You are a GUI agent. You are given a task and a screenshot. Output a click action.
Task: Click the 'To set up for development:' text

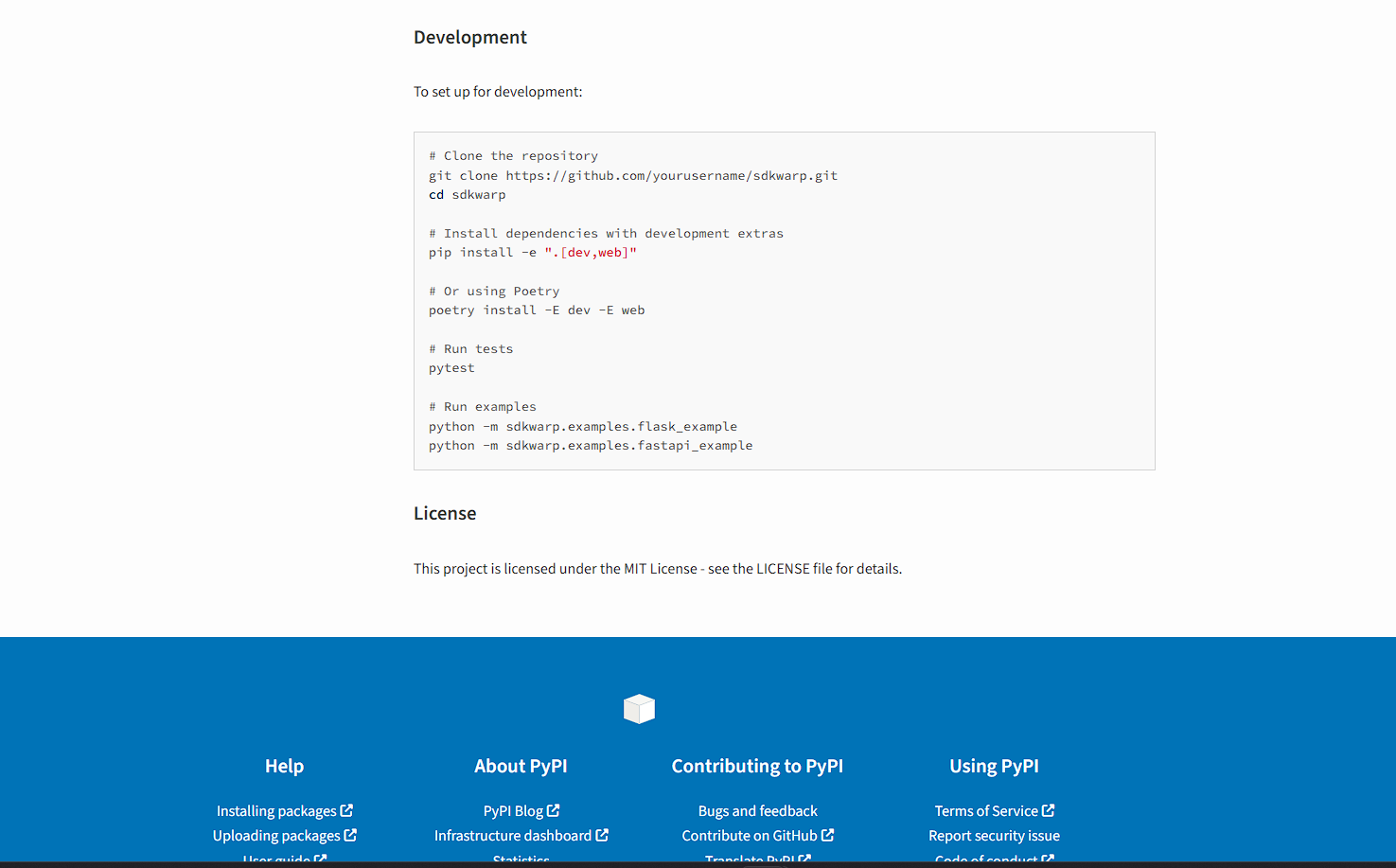pyautogui.click(x=498, y=92)
